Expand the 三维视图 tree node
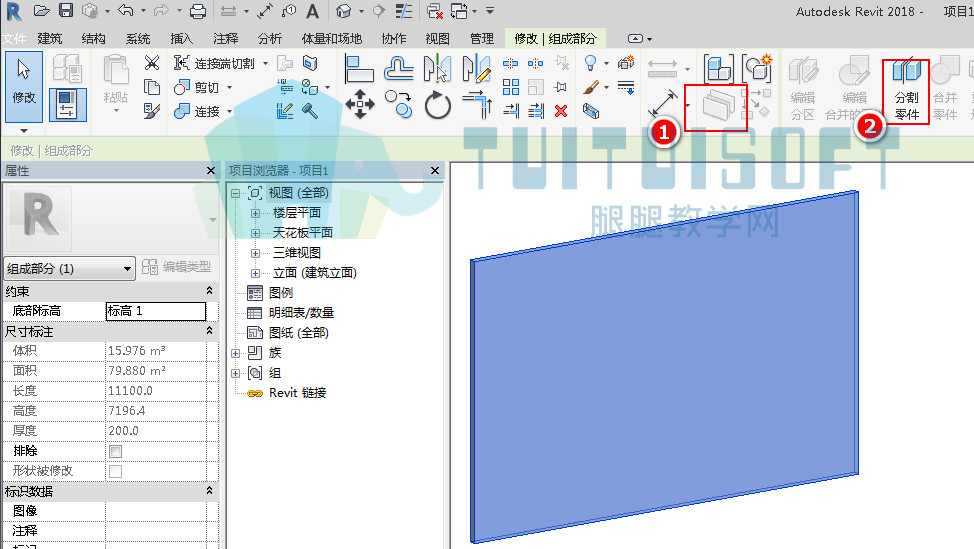 point(255,253)
